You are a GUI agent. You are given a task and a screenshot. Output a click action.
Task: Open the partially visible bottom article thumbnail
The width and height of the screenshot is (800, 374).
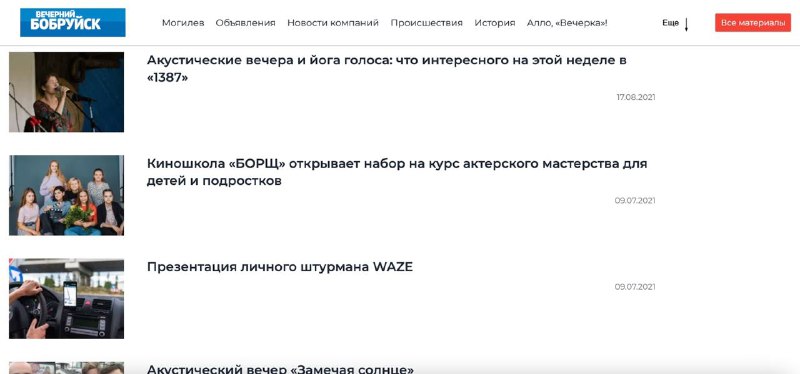[66, 368]
